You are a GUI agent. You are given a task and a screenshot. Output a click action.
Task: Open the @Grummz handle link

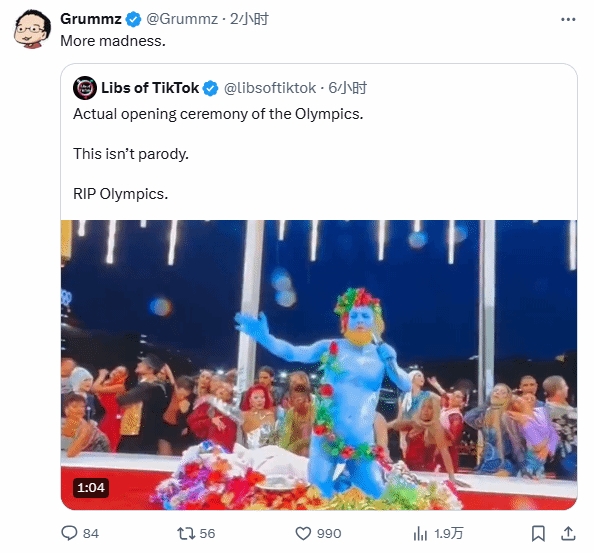(x=182, y=19)
